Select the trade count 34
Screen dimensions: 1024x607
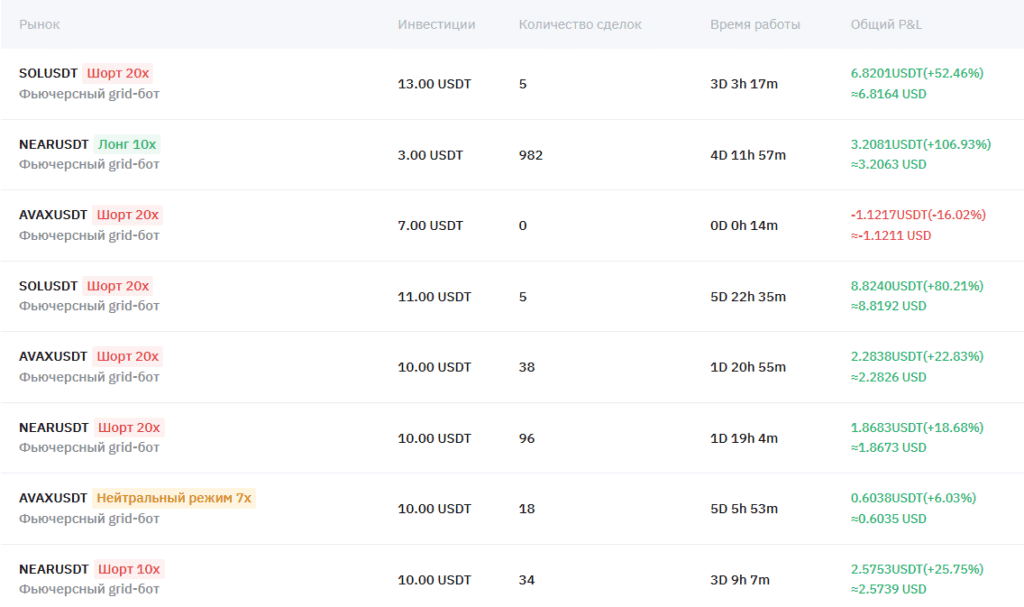coord(527,580)
